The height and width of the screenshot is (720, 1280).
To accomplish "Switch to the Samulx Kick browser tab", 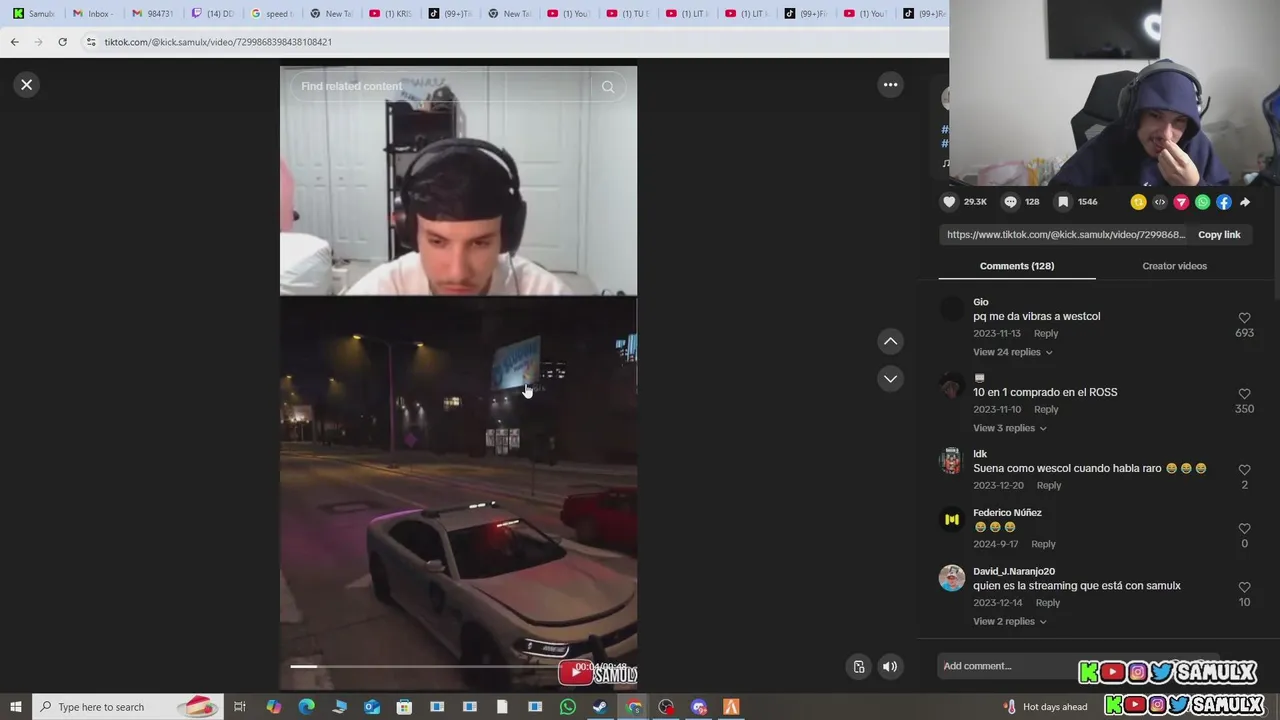I will 34,14.
